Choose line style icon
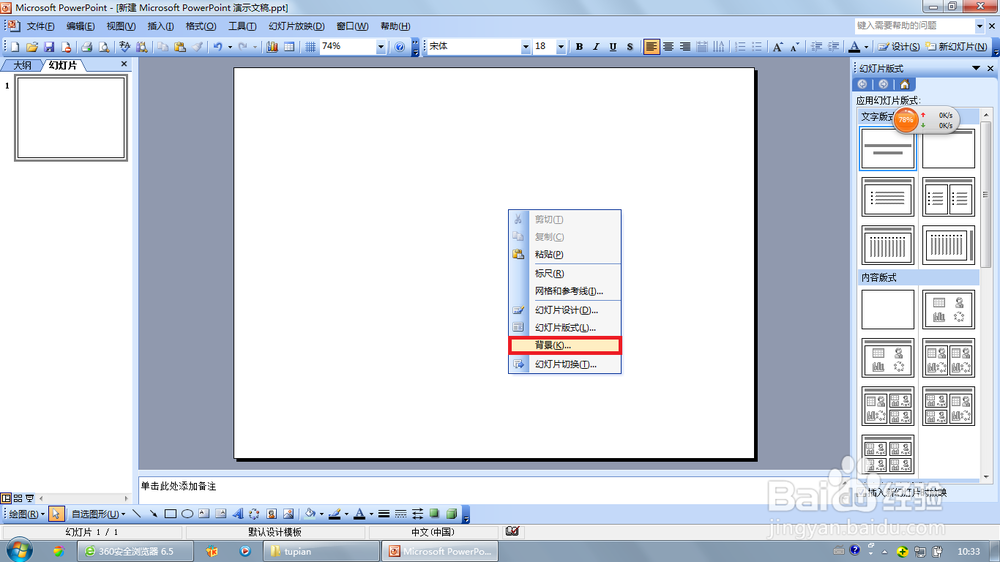Screen dimensions: 1000x562 (x=384, y=514)
